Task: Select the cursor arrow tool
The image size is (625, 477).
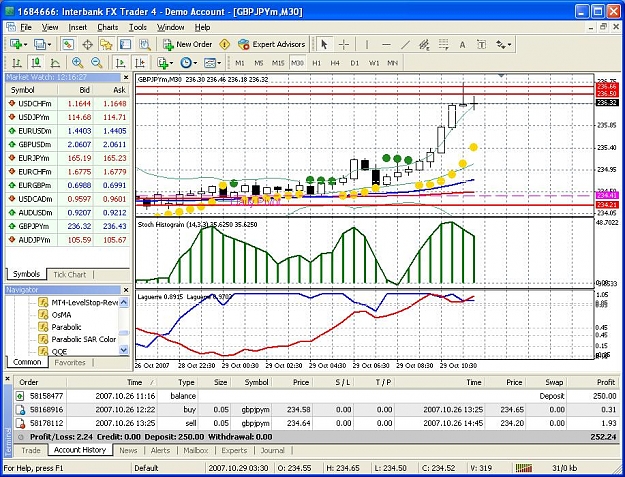Action: pyautogui.click(x=324, y=44)
